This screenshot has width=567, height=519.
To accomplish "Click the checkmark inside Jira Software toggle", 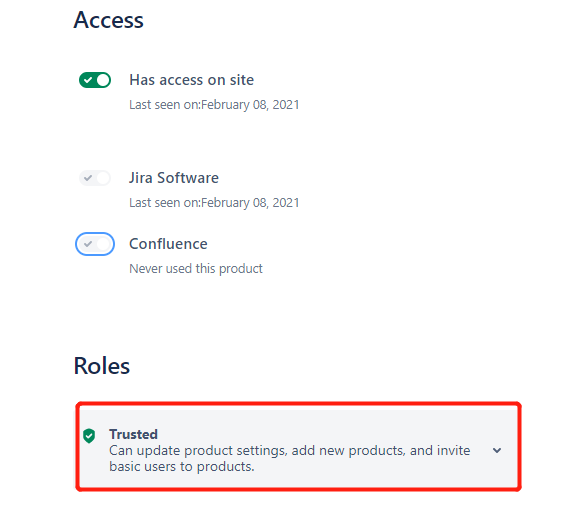I will coord(88,178).
